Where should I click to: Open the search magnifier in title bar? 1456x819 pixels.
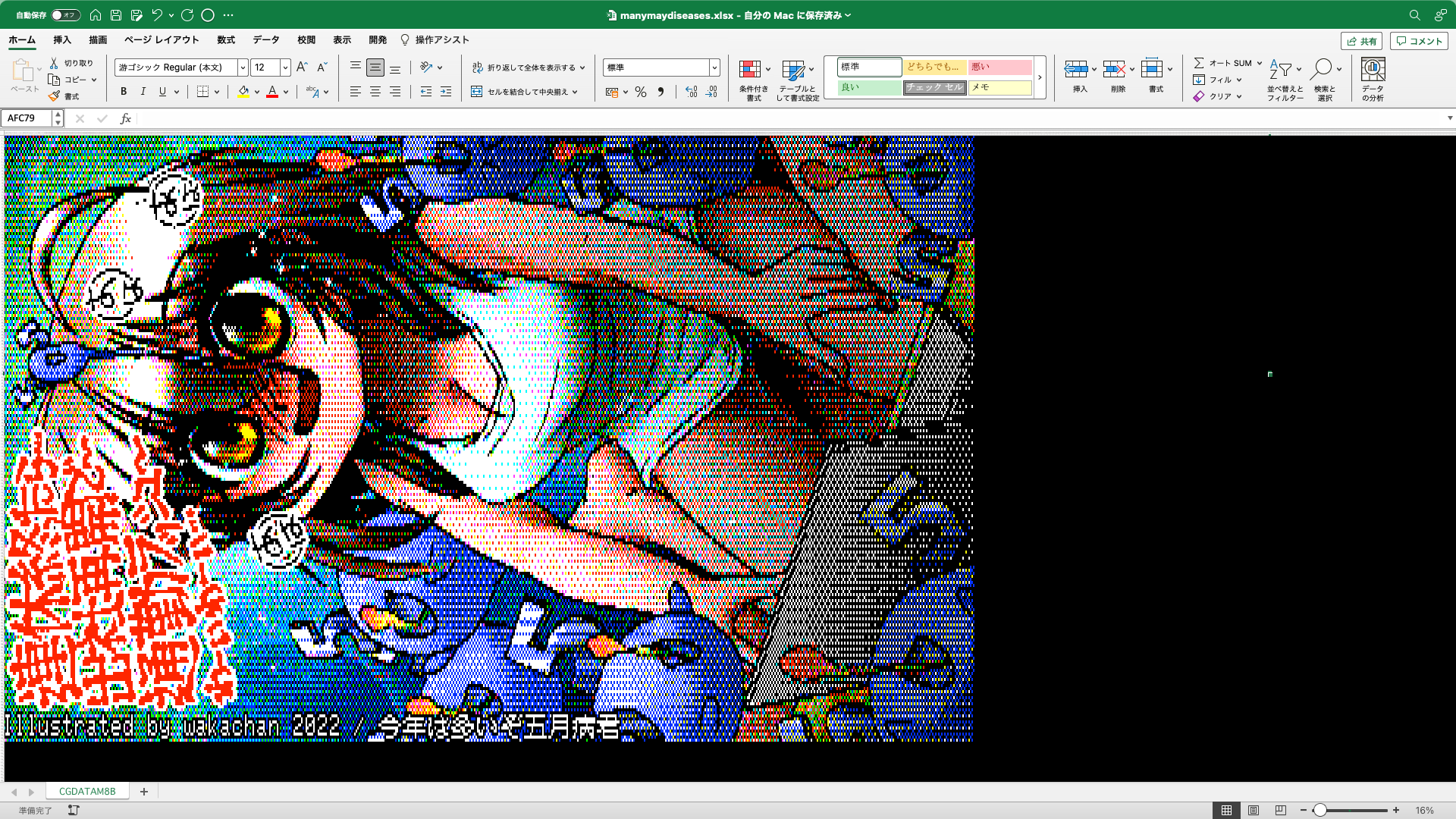pyautogui.click(x=1414, y=15)
